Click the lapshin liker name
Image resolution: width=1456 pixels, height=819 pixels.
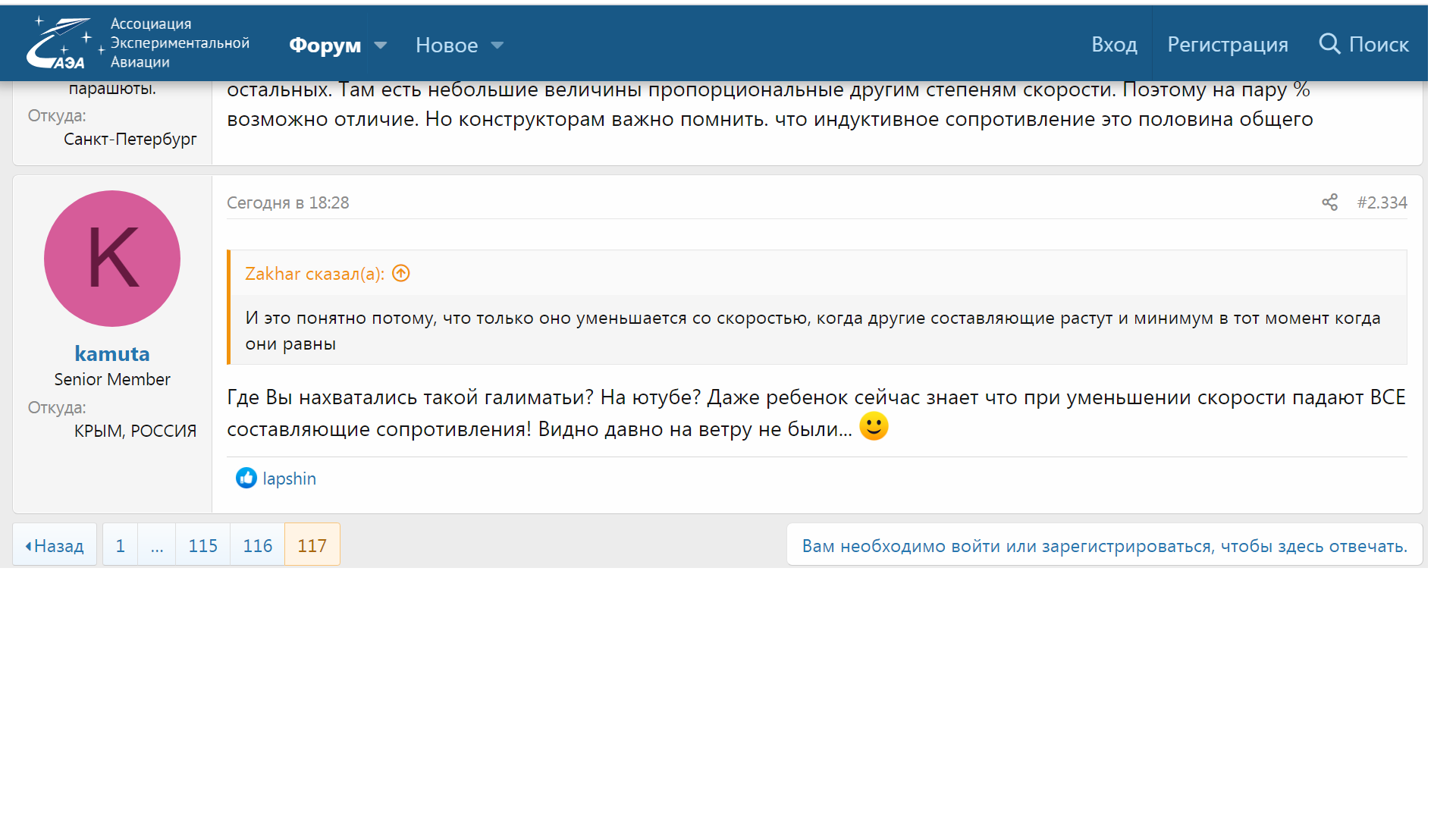[x=289, y=479]
